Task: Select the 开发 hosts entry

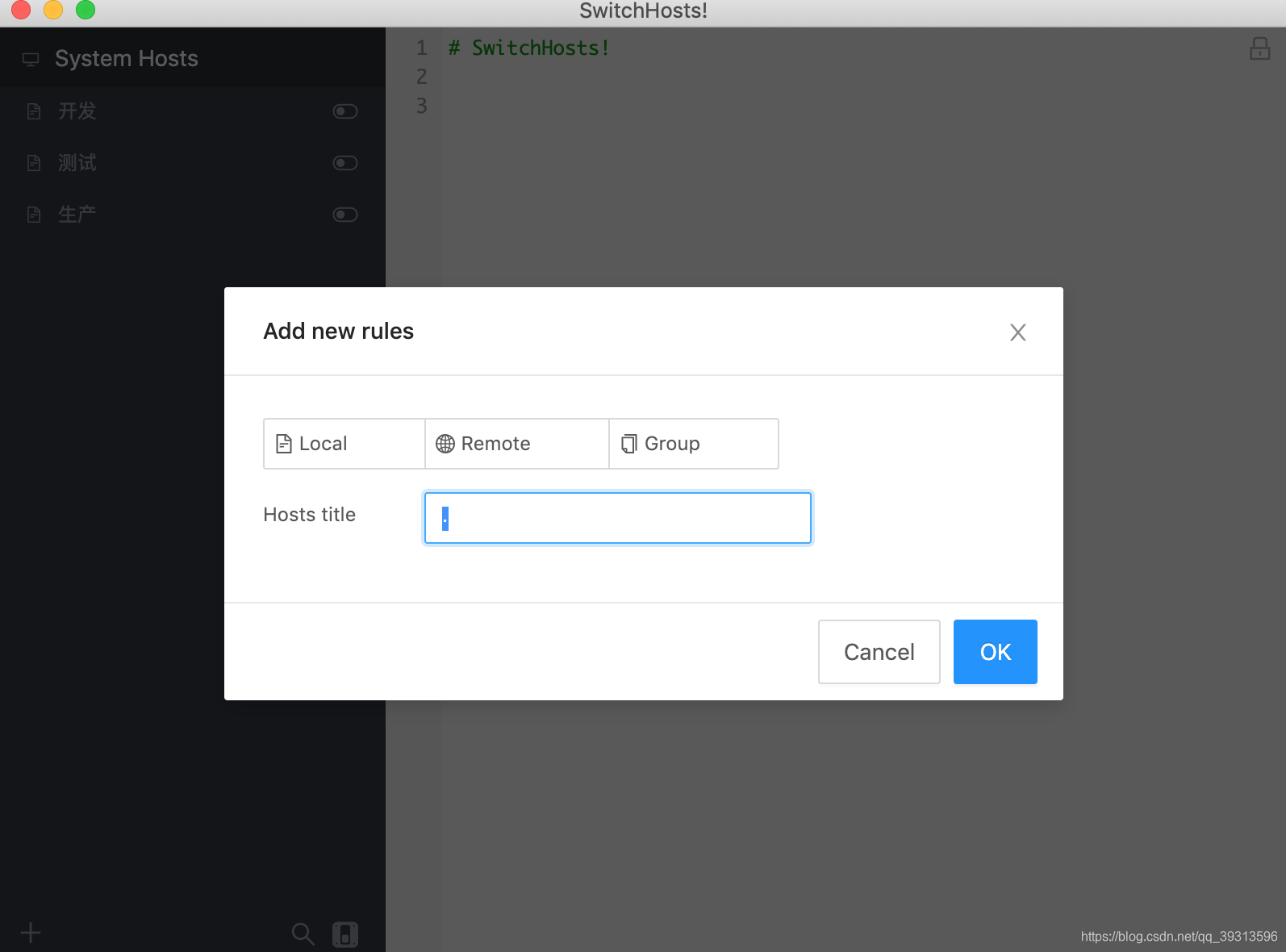Action: 193,111
